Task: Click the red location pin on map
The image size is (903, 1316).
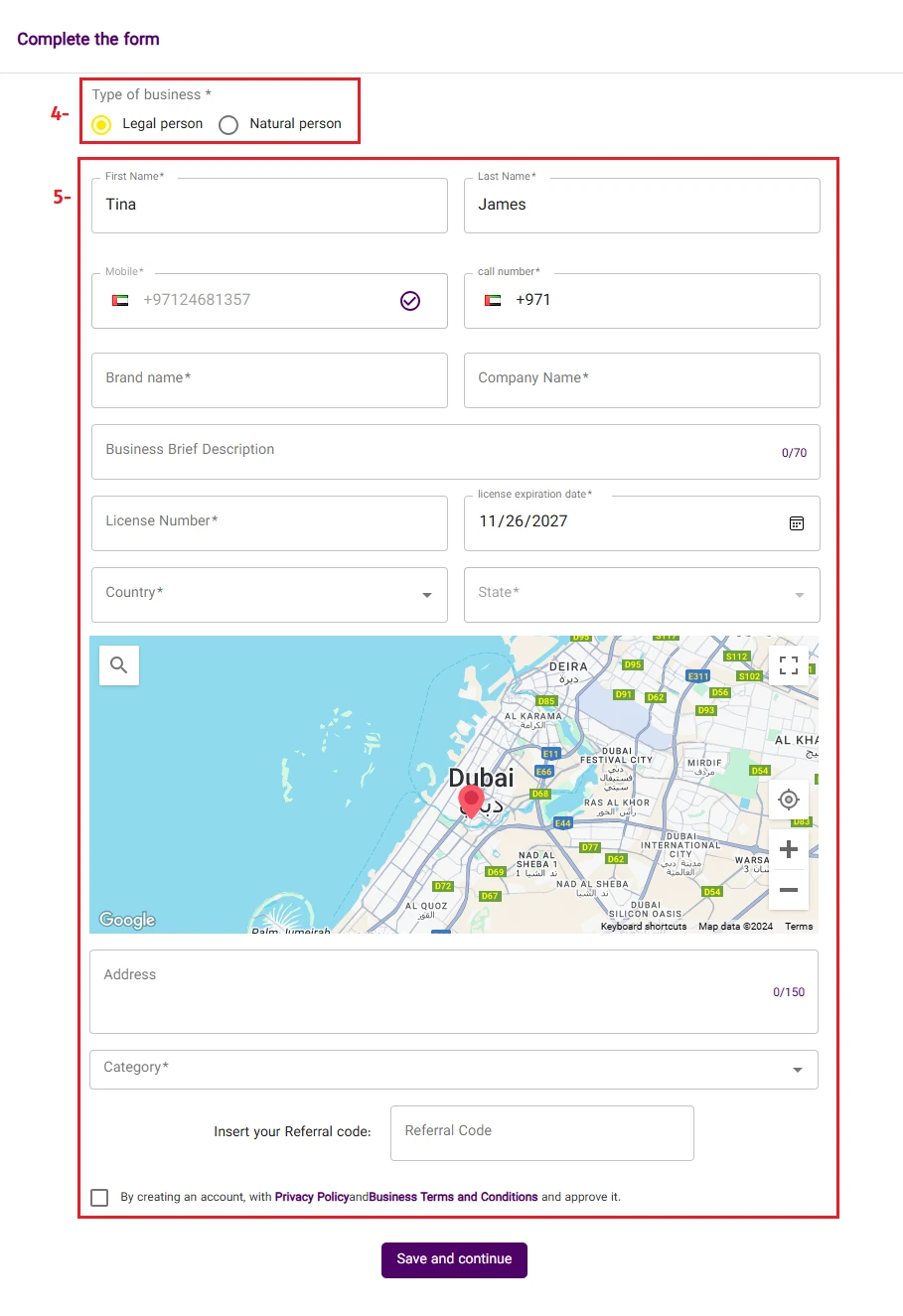Action: pos(471,801)
